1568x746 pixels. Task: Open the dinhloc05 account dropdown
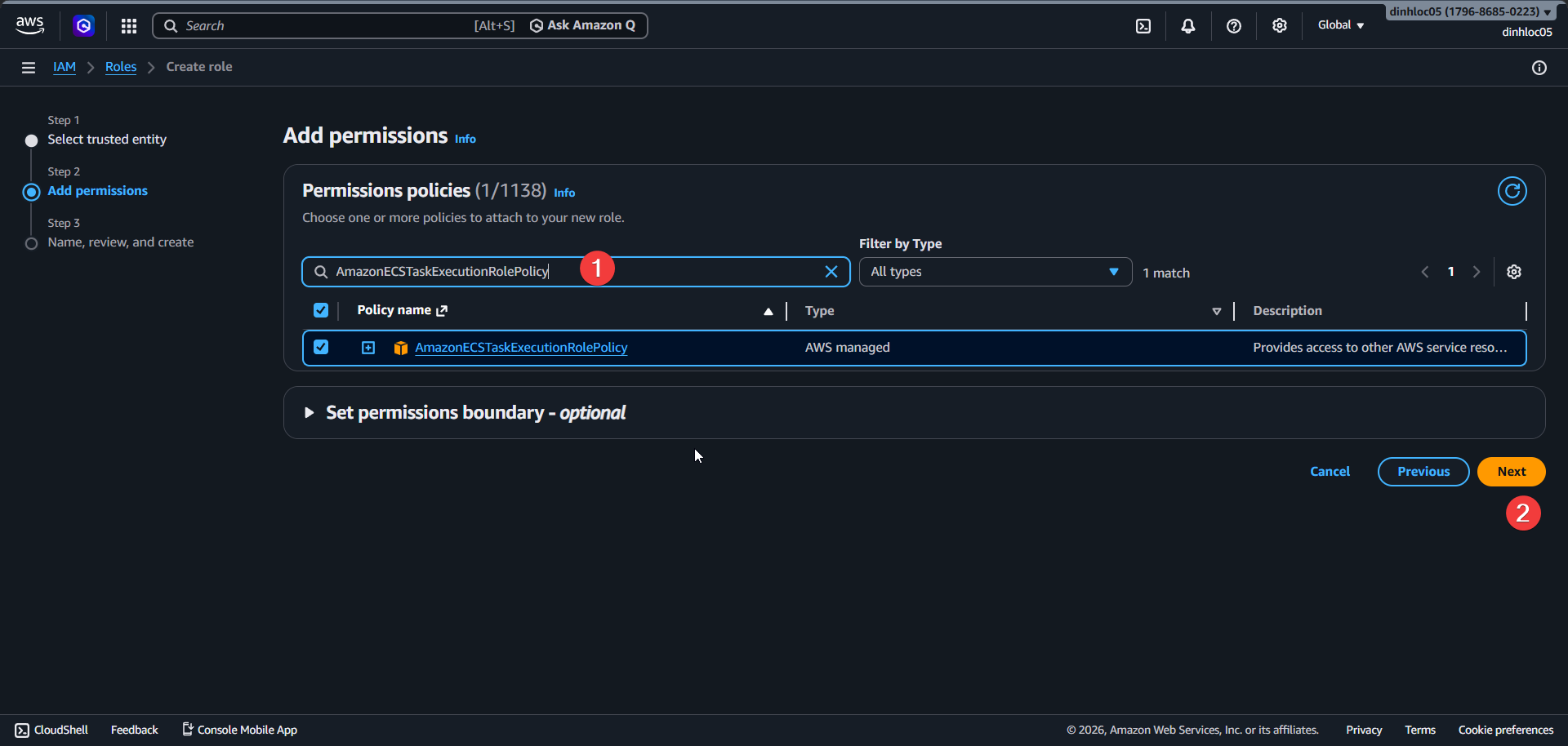pos(1468,11)
